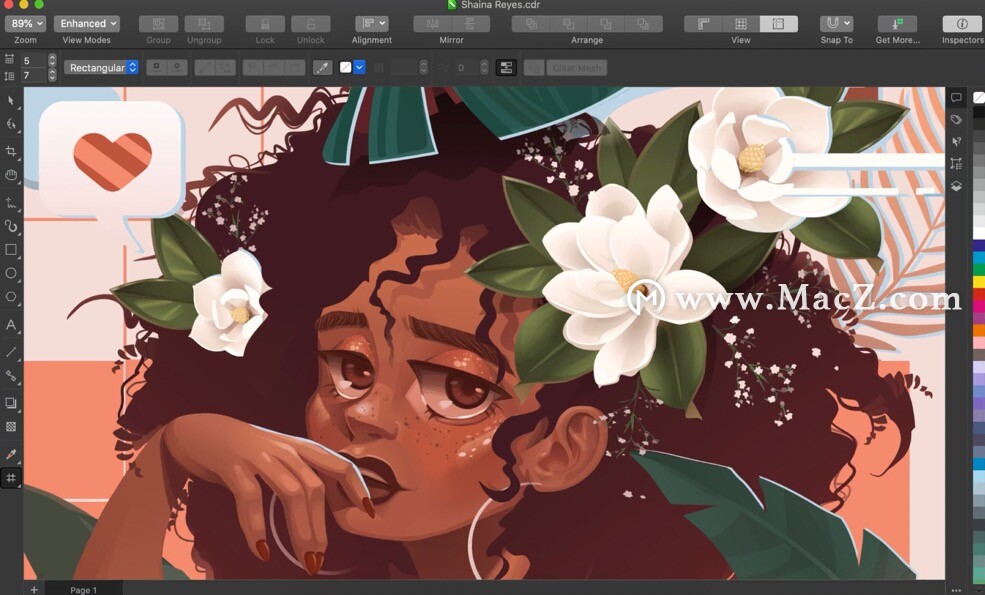The height and width of the screenshot is (595, 985).
Task: Step the mesh grid columns value
Action: [52, 60]
